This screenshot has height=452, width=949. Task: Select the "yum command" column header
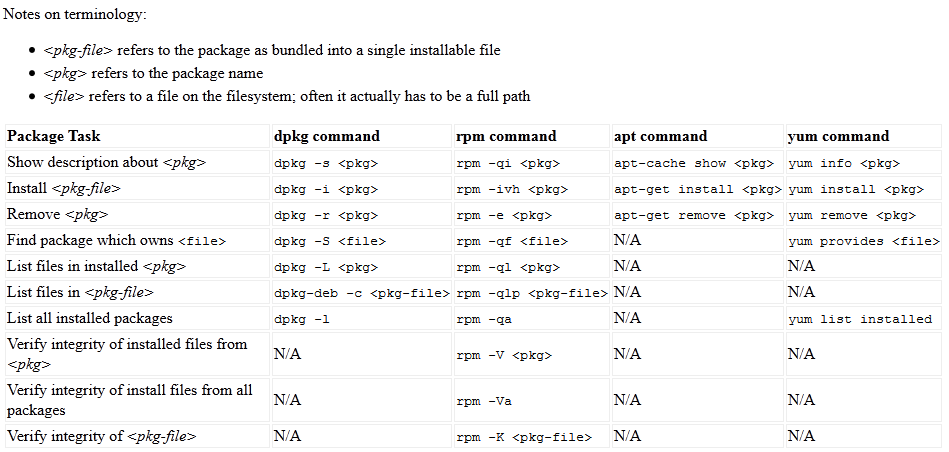(838, 136)
